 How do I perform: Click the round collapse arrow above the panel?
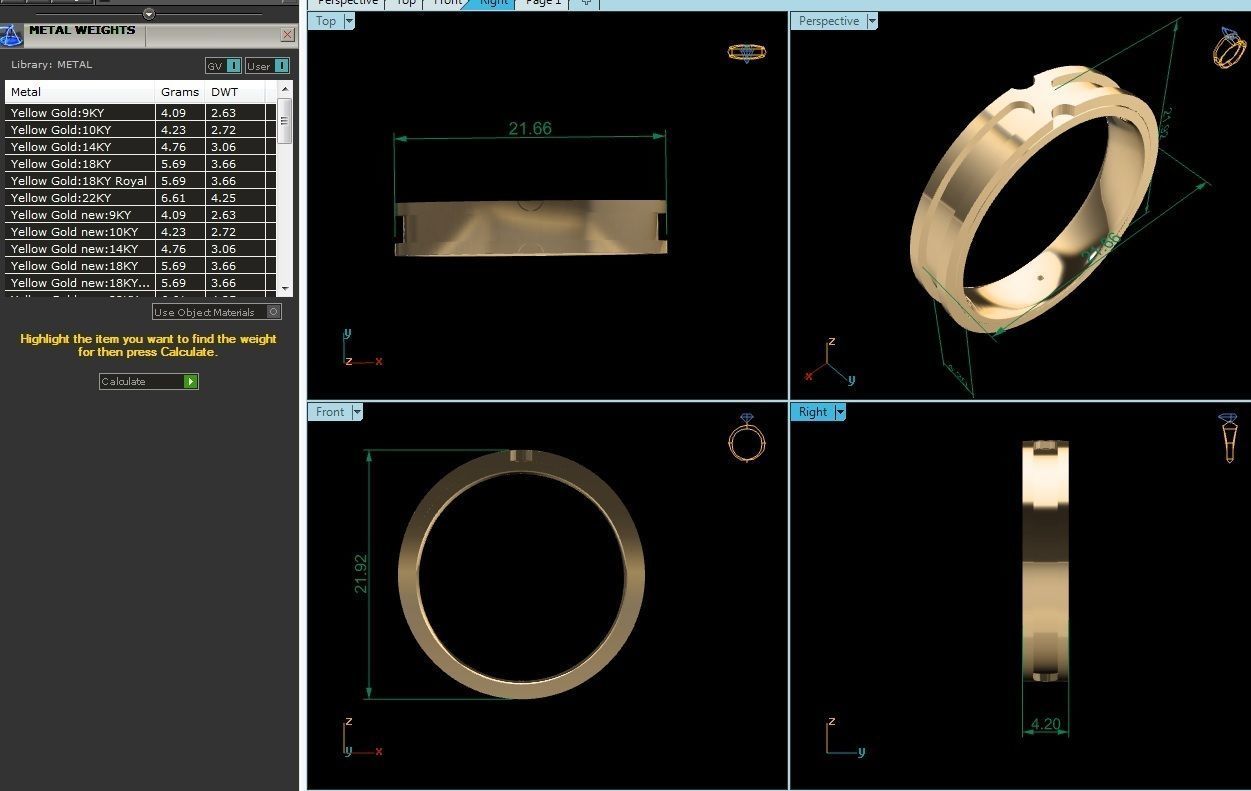(x=149, y=14)
